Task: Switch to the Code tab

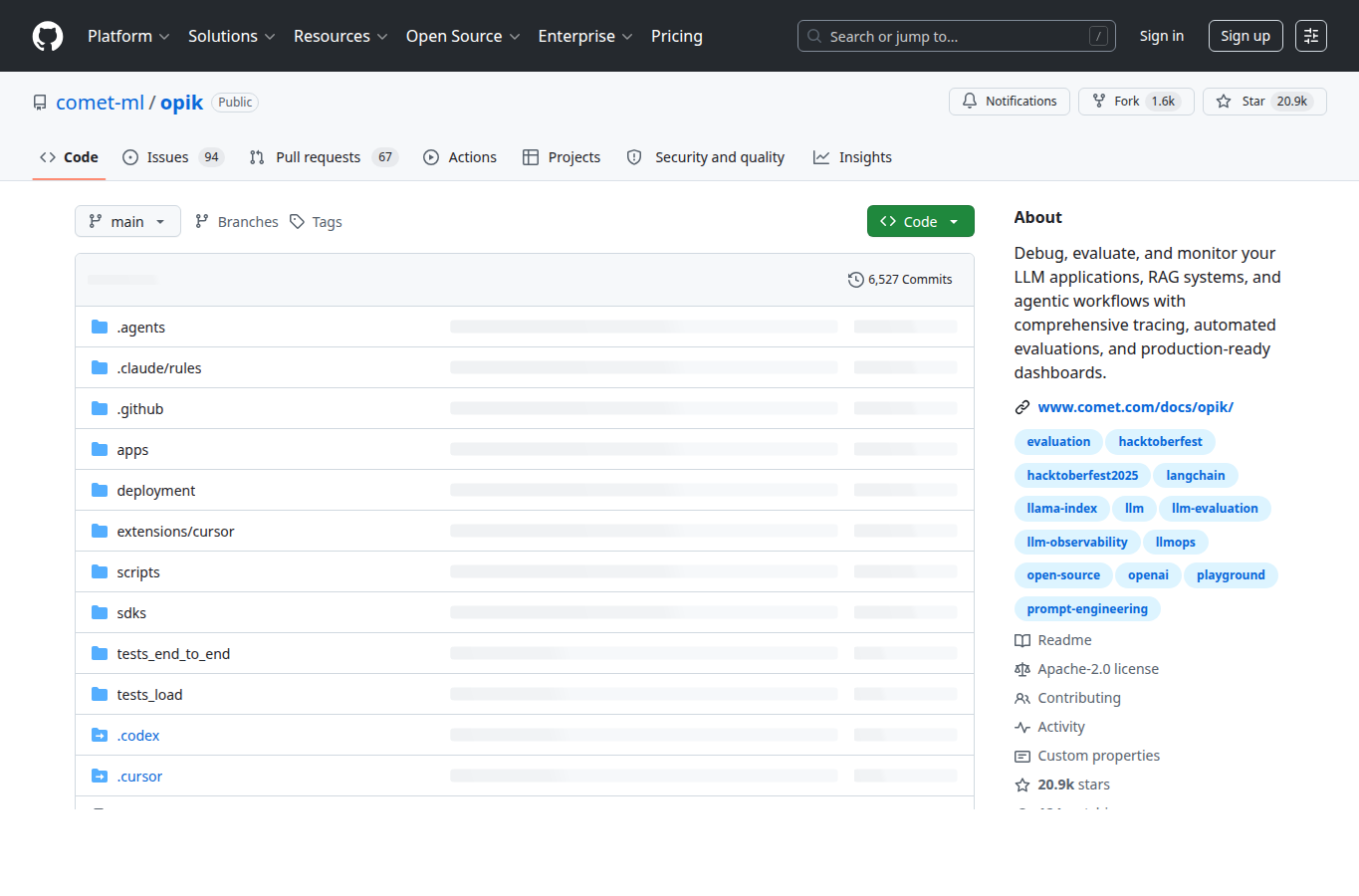Action: coord(69,157)
